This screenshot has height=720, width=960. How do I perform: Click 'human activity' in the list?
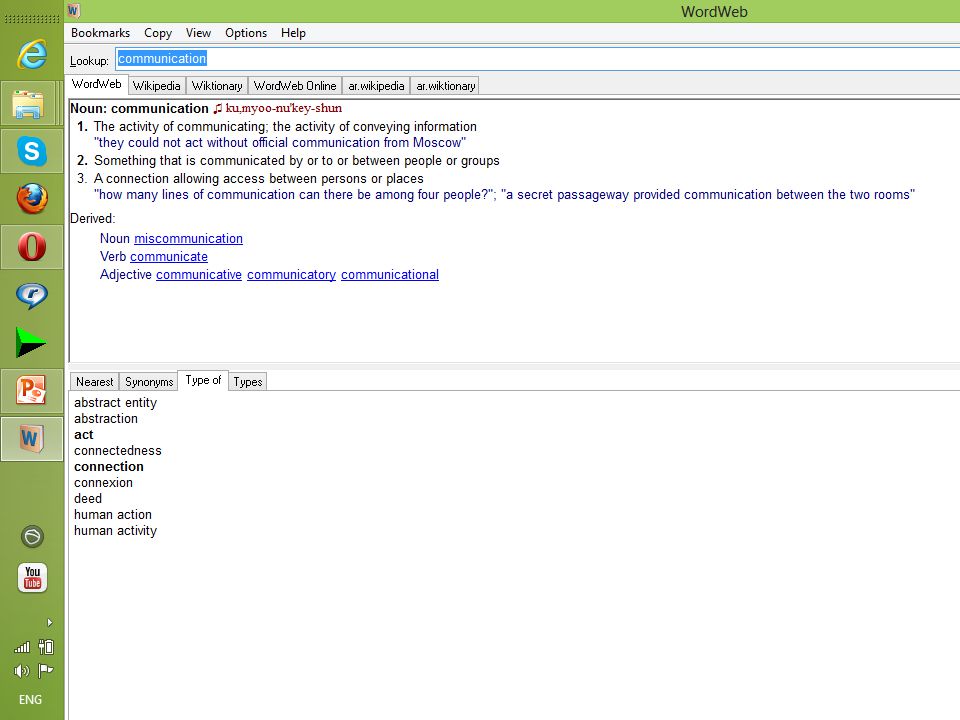[x=116, y=531]
